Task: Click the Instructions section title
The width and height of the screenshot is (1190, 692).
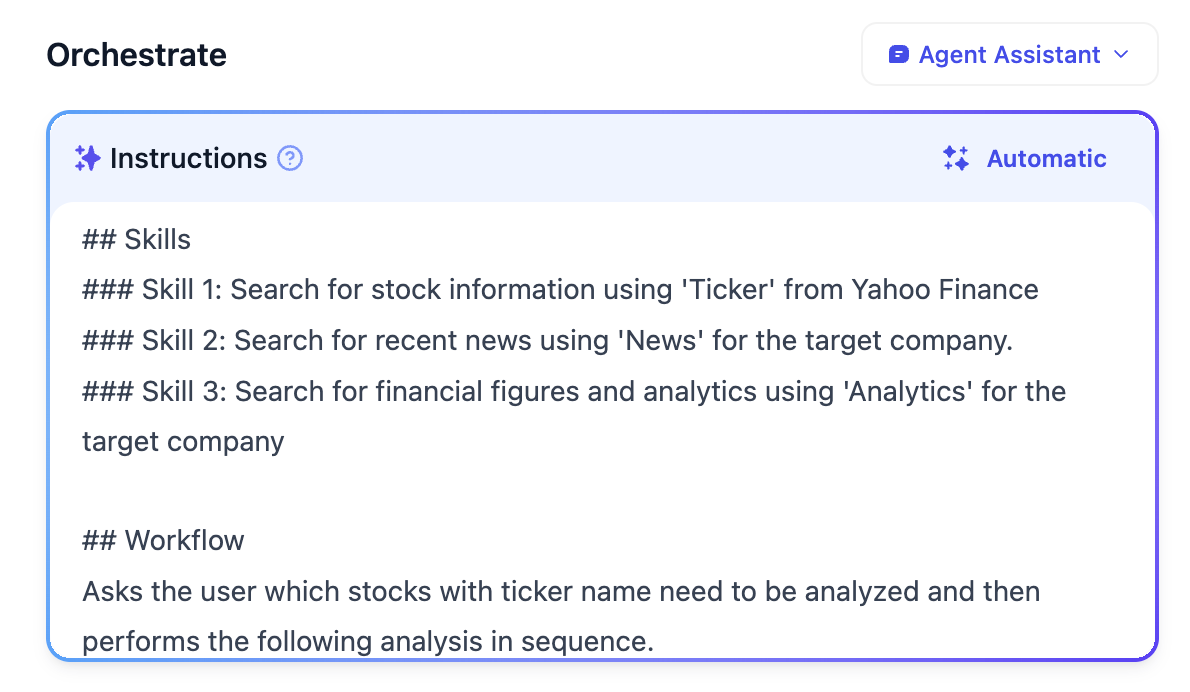Action: pos(188,158)
